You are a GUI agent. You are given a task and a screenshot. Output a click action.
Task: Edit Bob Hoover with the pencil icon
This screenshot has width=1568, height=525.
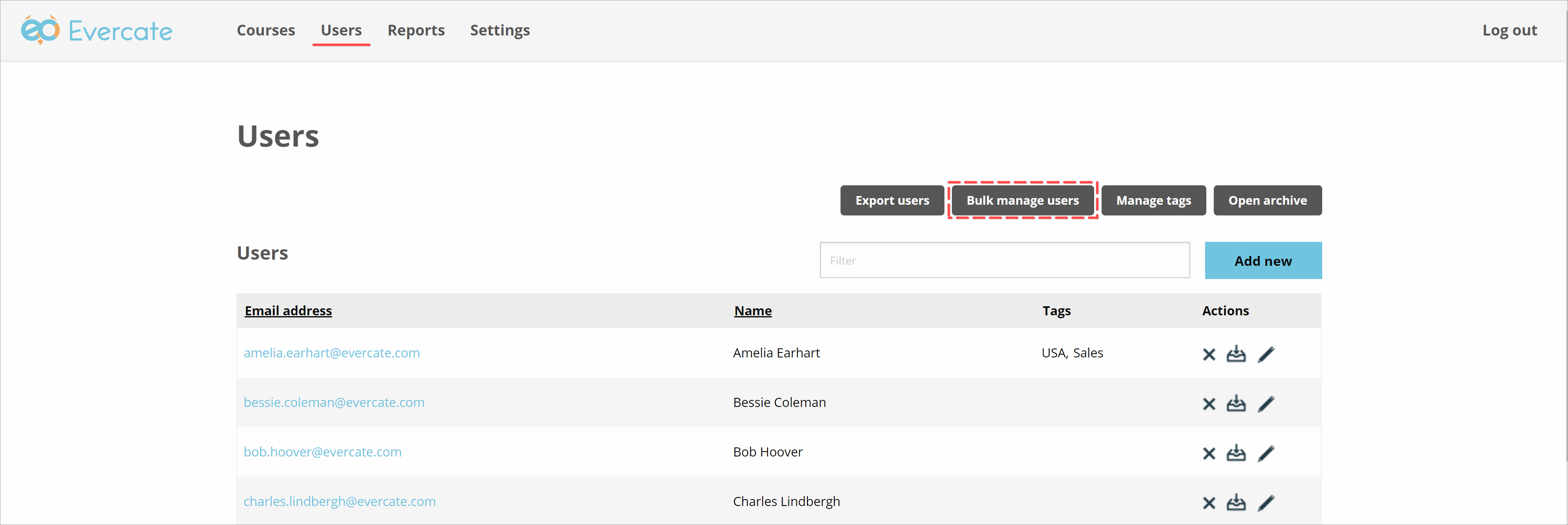tap(1266, 452)
